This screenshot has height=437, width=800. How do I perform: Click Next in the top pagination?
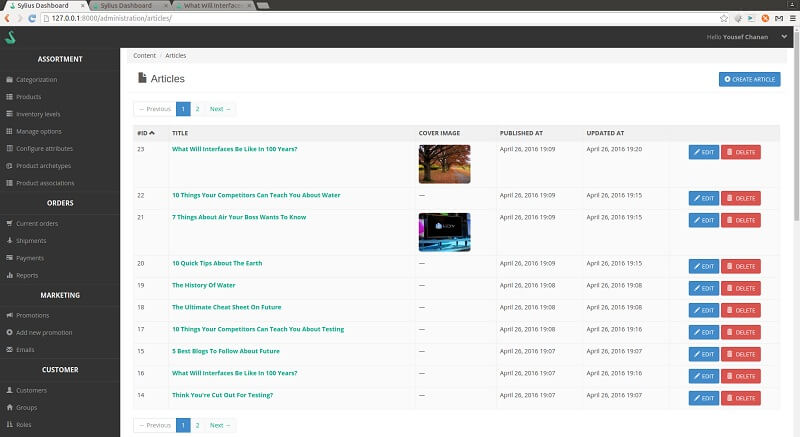(220, 109)
